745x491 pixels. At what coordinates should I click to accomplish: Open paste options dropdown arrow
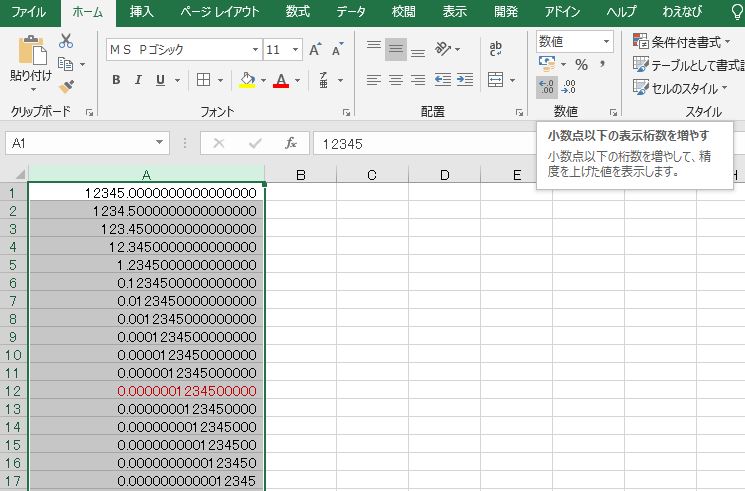pos(33,90)
